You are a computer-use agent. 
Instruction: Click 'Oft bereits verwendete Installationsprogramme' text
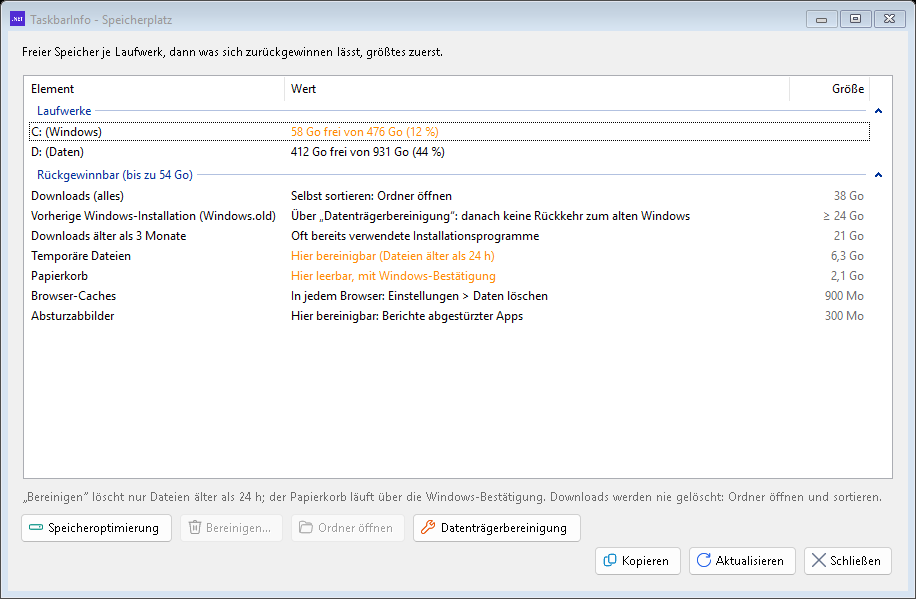[x=415, y=236]
